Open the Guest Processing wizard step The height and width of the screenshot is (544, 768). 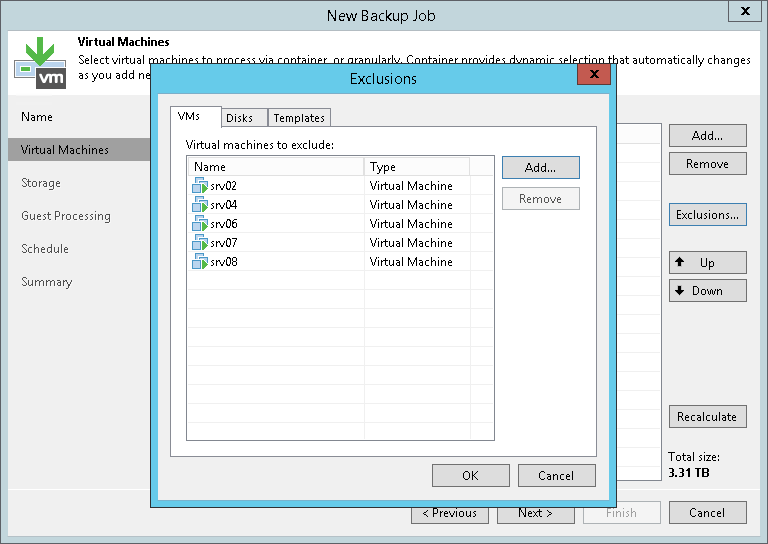point(66,216)
